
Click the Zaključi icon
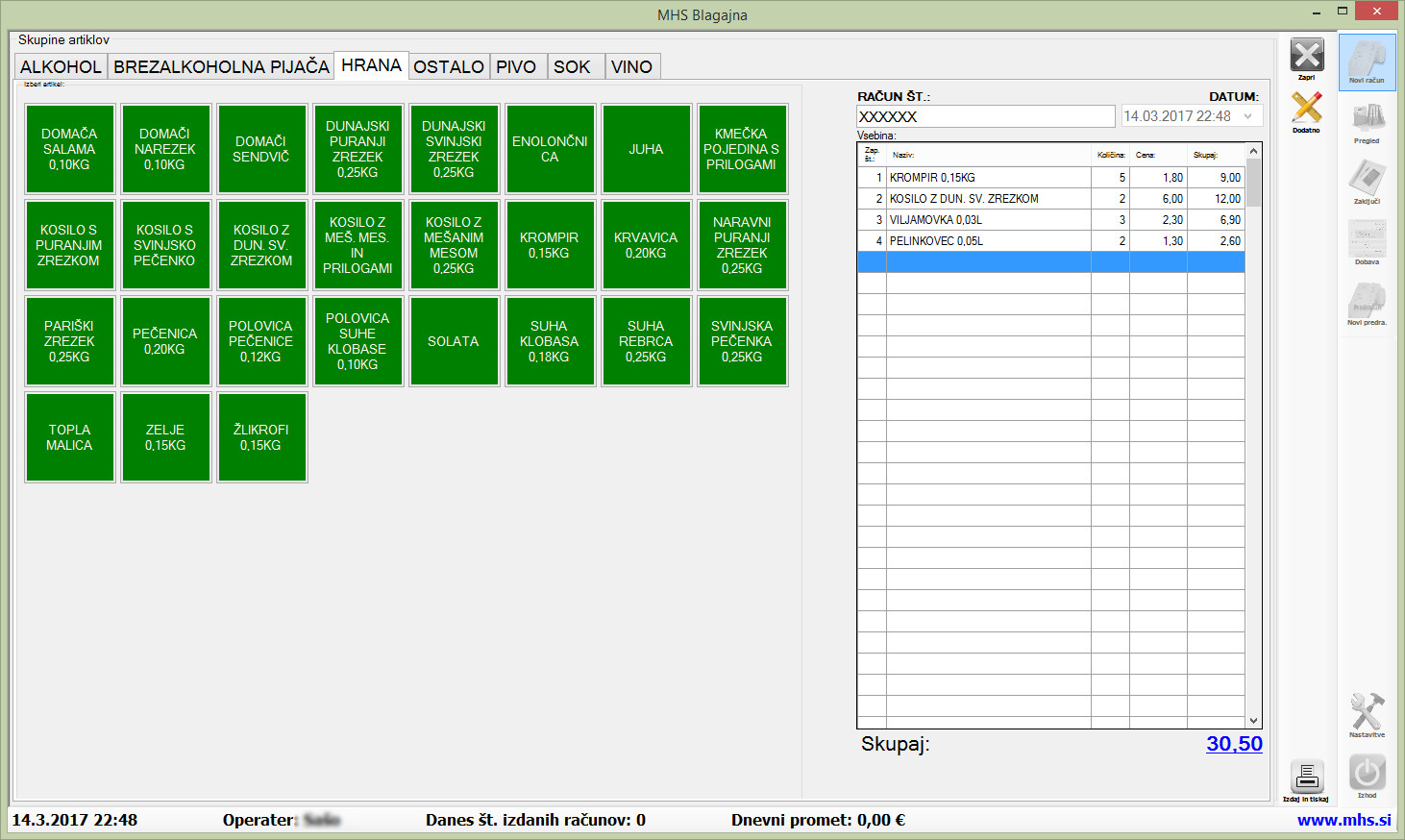[x=1367, y=179]
